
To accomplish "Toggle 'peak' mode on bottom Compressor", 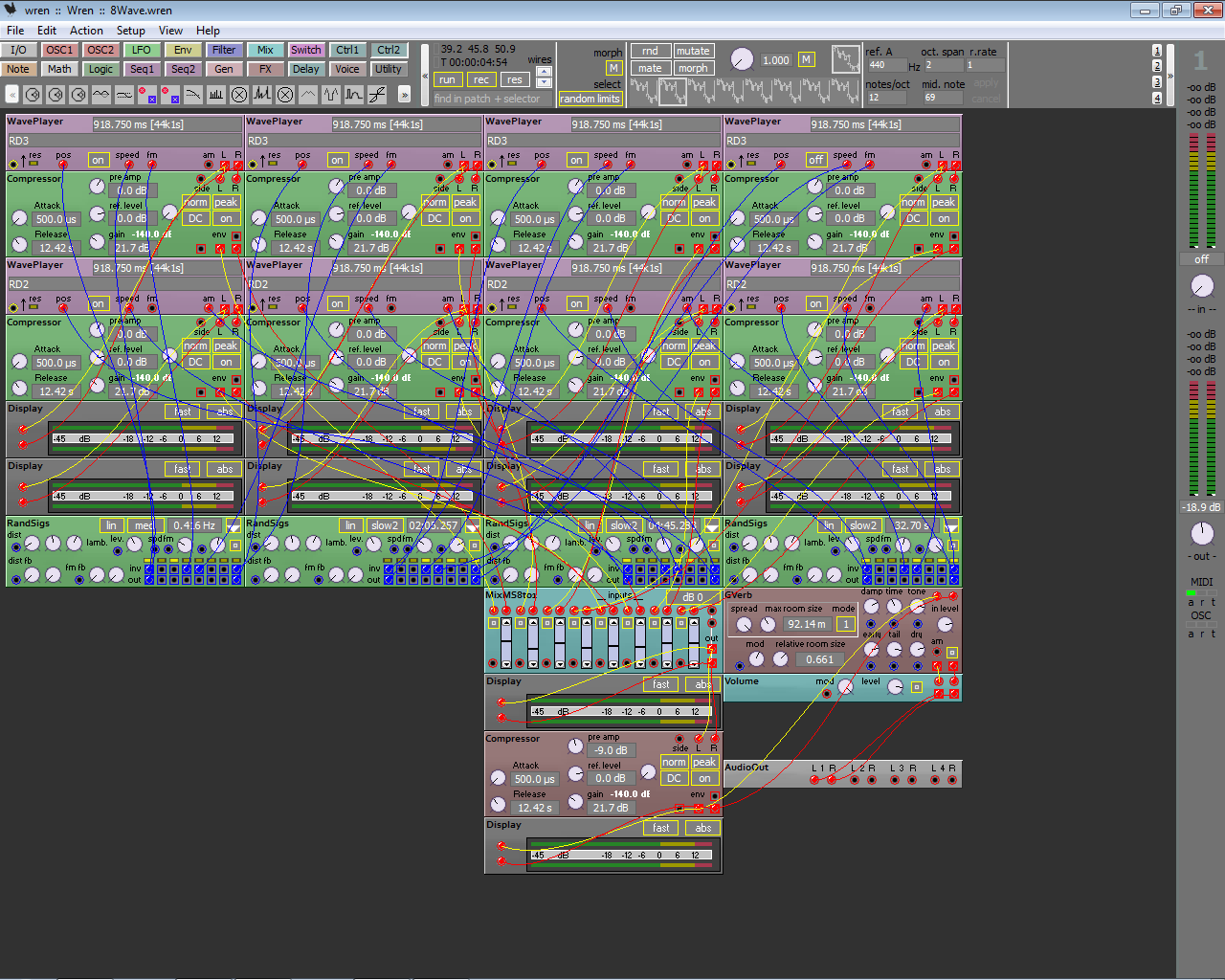I will pos(704,762).
